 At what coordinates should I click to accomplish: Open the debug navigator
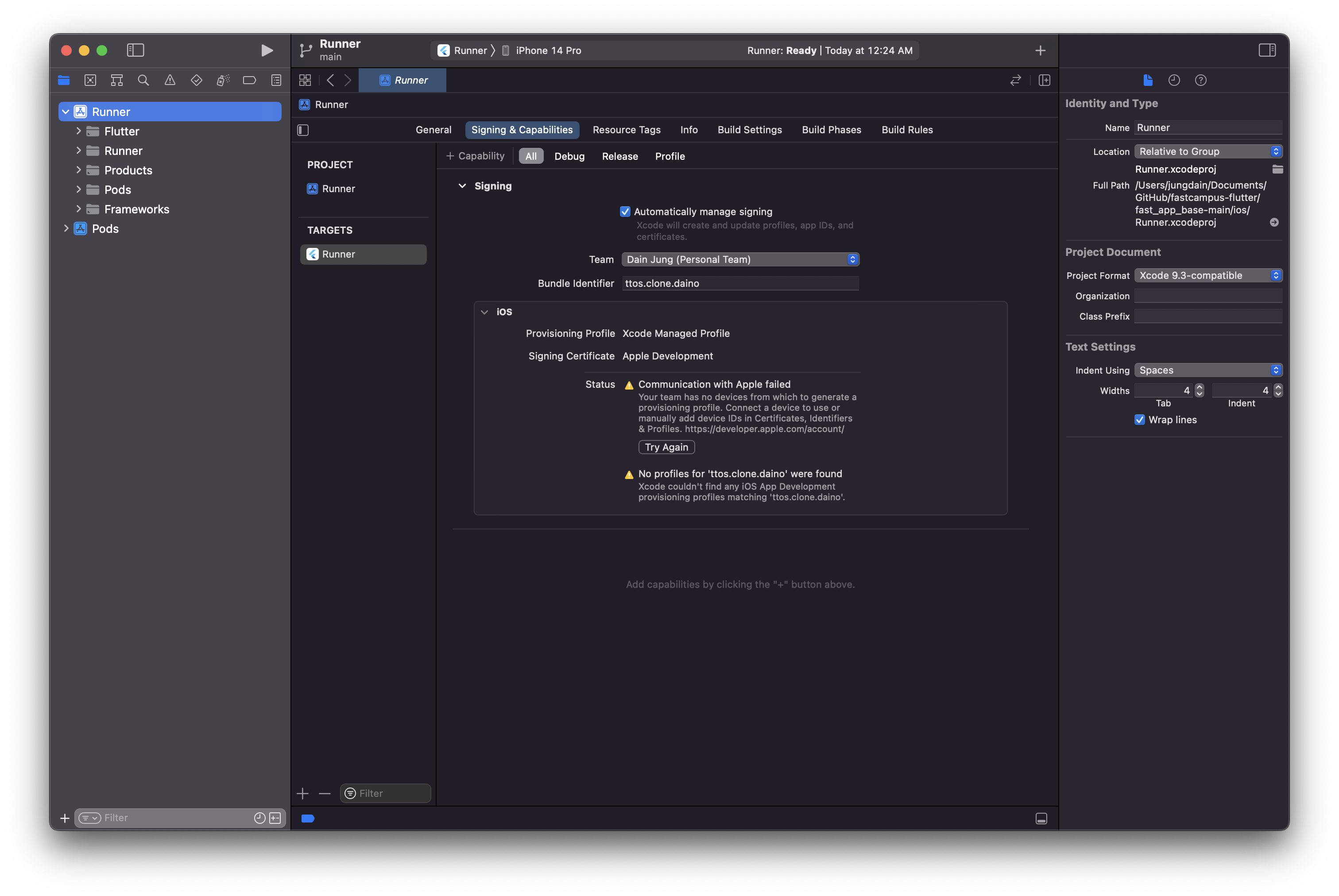tap(223, 81)
